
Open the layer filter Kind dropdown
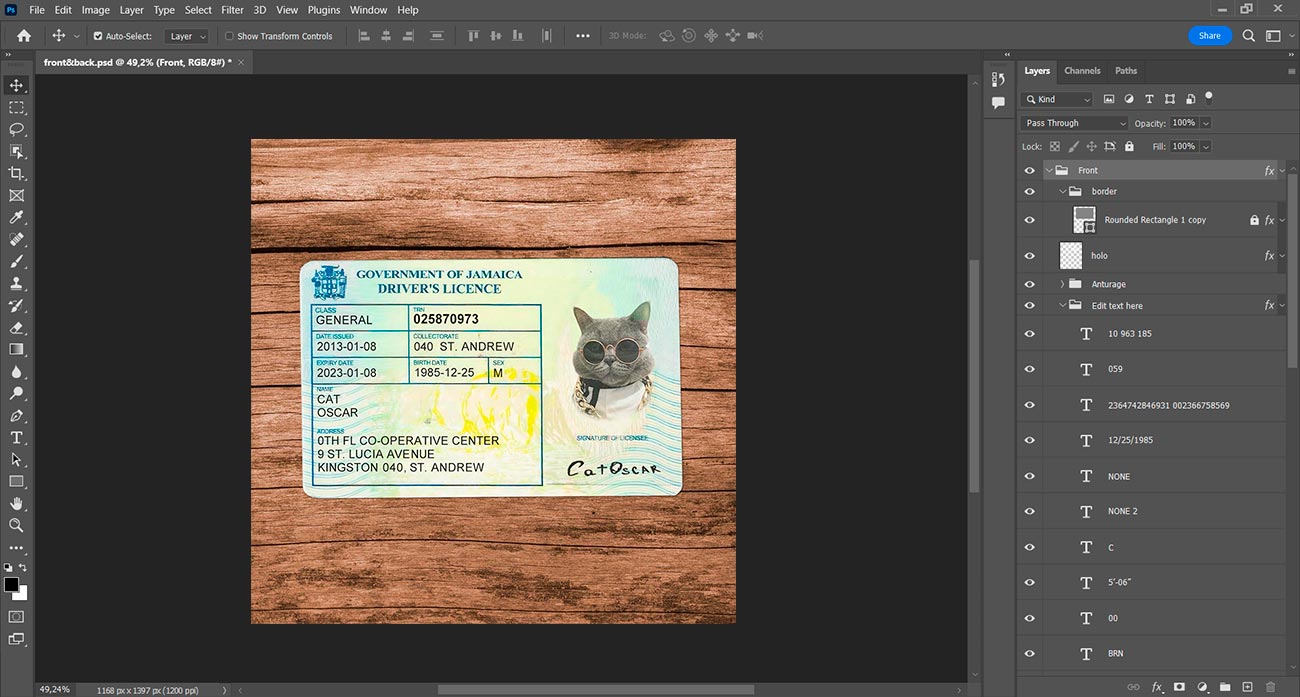[1058, 99]
